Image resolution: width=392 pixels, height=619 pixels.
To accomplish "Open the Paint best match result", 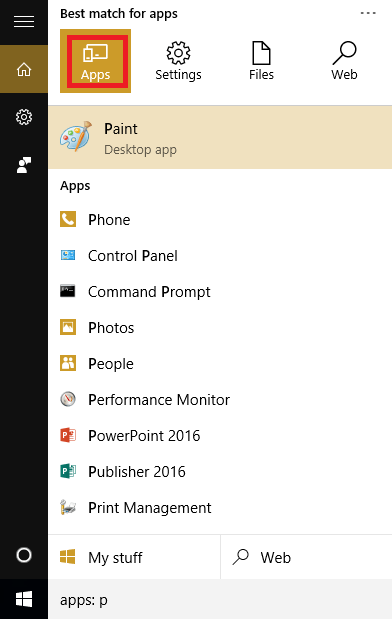I will click(x=220, y=138).
